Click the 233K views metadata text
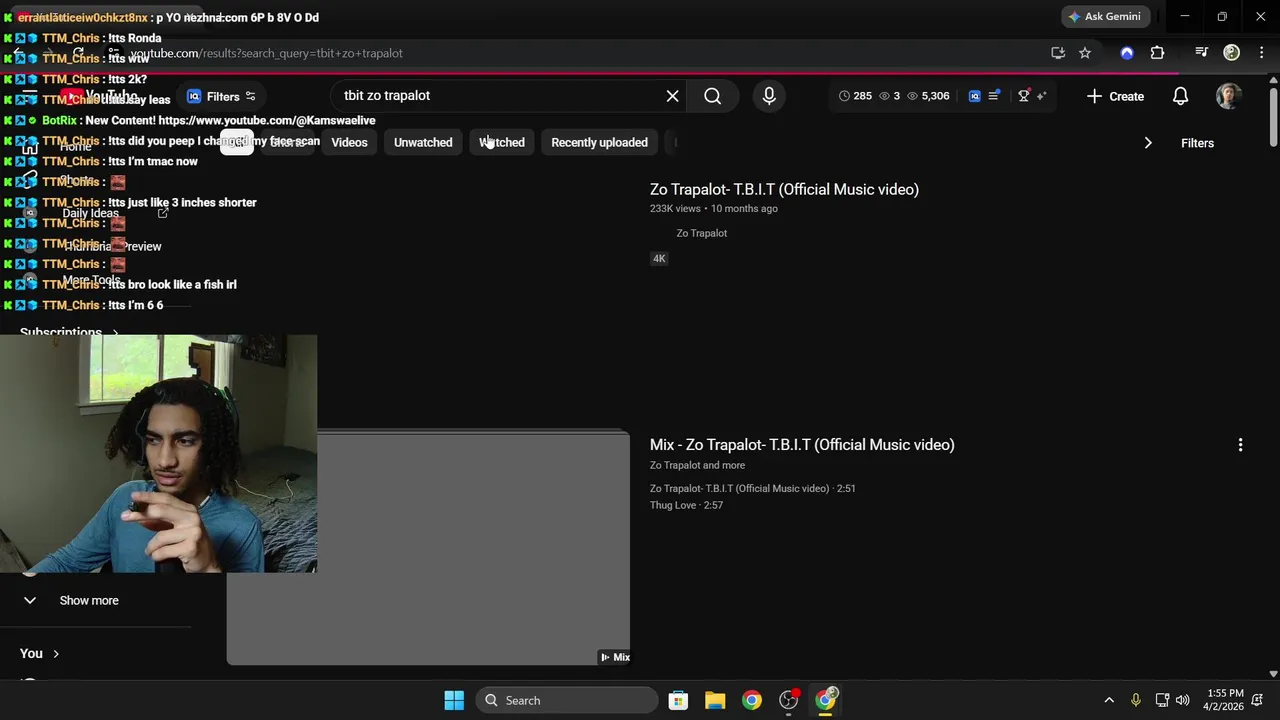1280x720 pixels. click(675, 209)
